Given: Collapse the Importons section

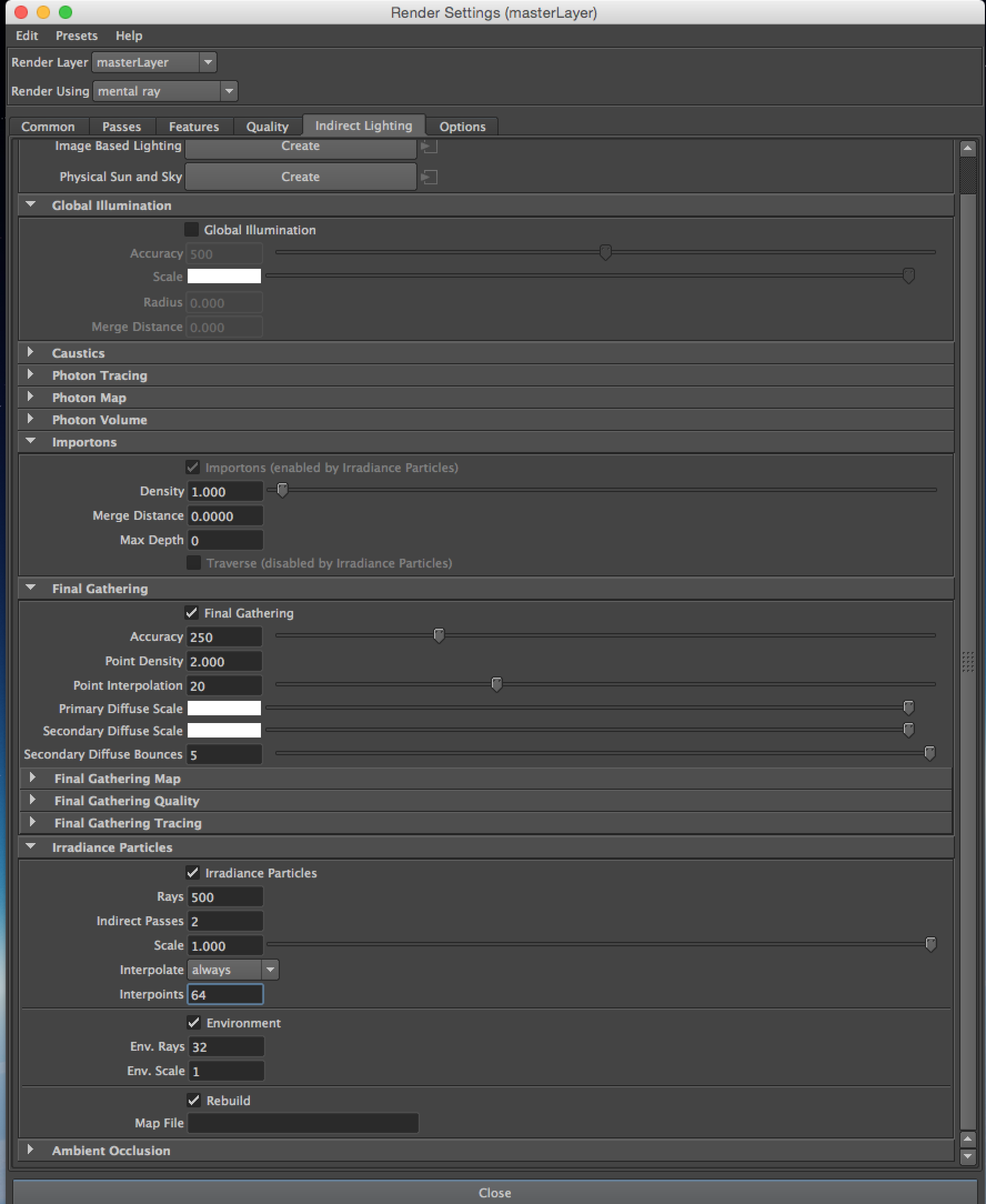Looking at the screenshot, I should click(x=31, y=441).
